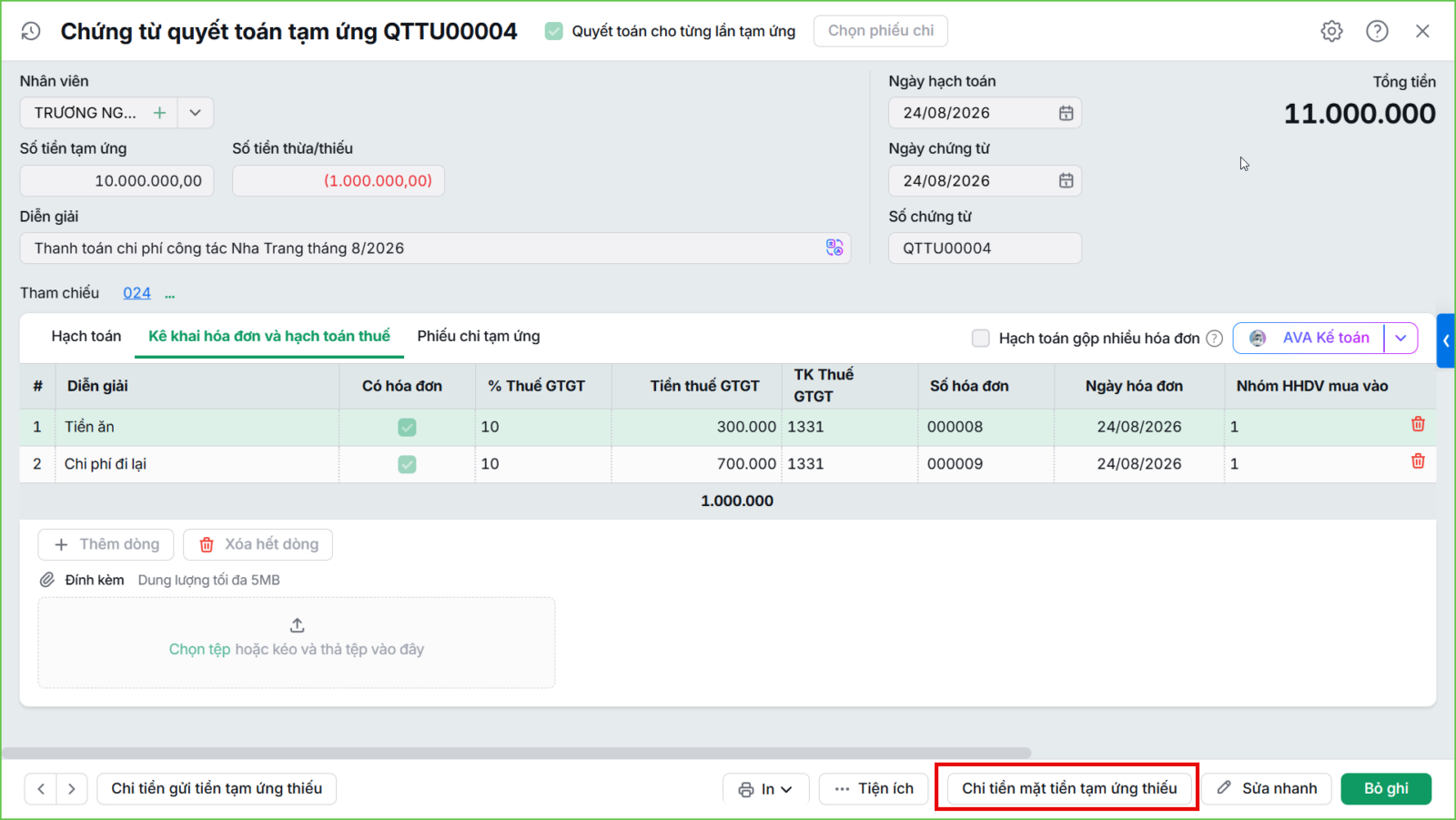
Task: Select invoice number cell 000009
Action: pos(986,464)
